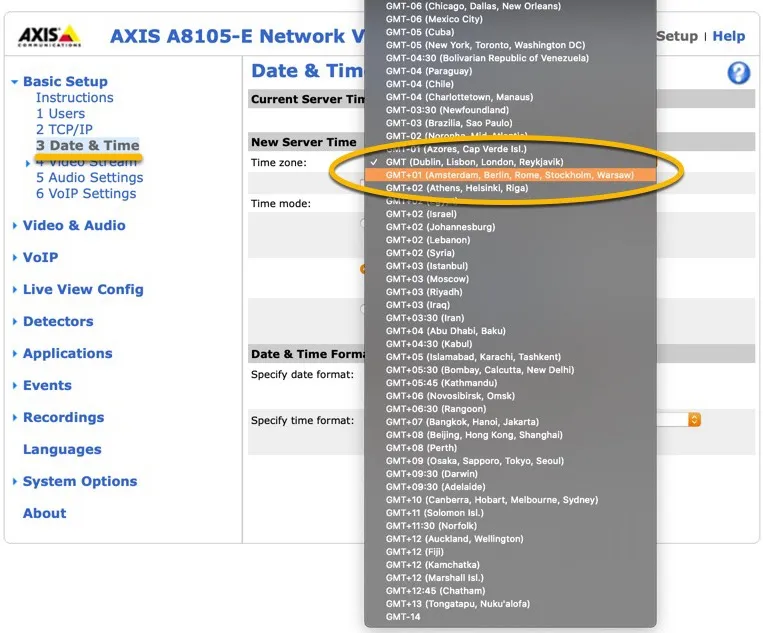Choose GMT-04 Charlottetown, Manaus
763x633 pixels.
tap(510, 97)
